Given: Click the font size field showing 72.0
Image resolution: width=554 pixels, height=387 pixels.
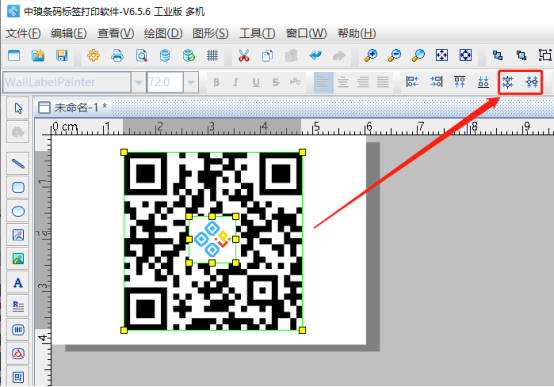Looking at the screenshot, I should click(x=165, y=82).
